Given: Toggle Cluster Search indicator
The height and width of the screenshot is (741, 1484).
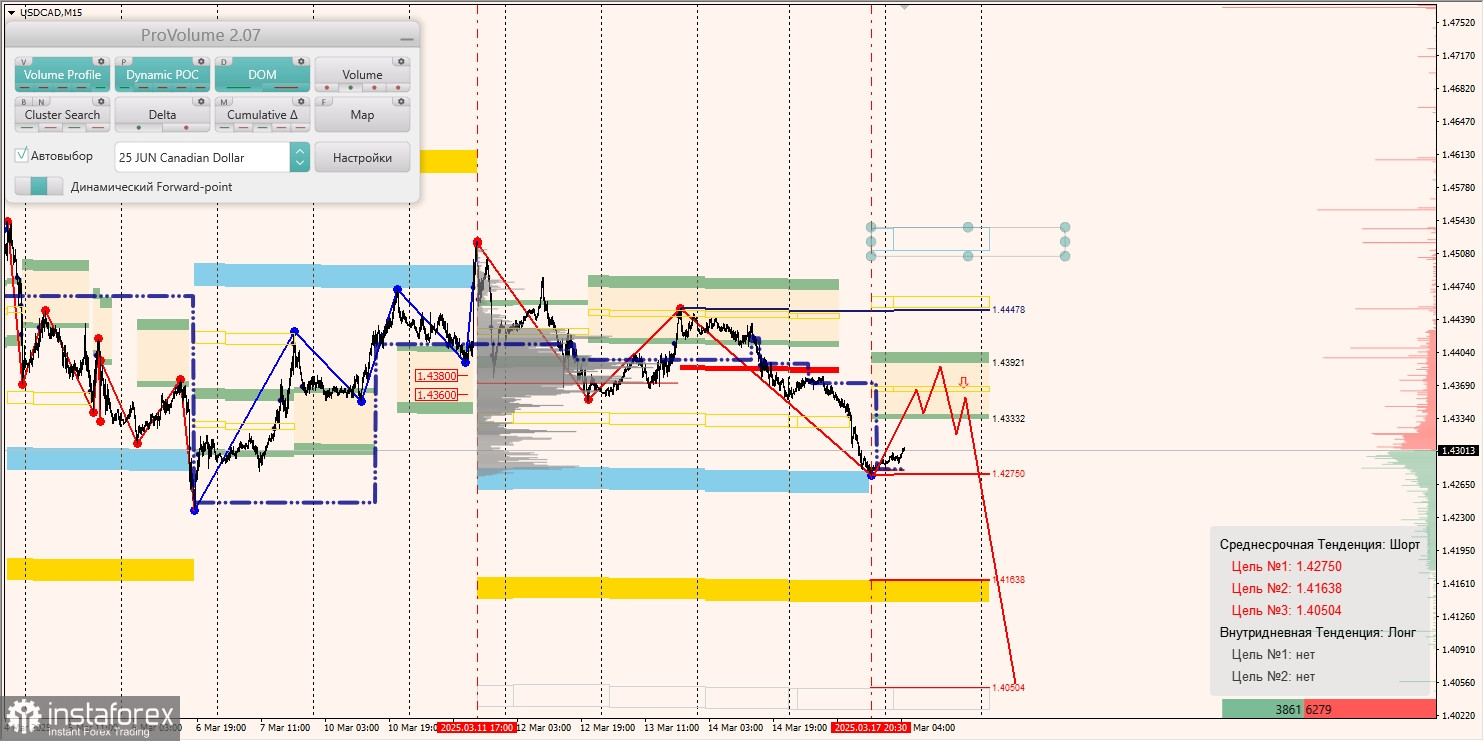Looking at the screenshot, I should [62, 114].
